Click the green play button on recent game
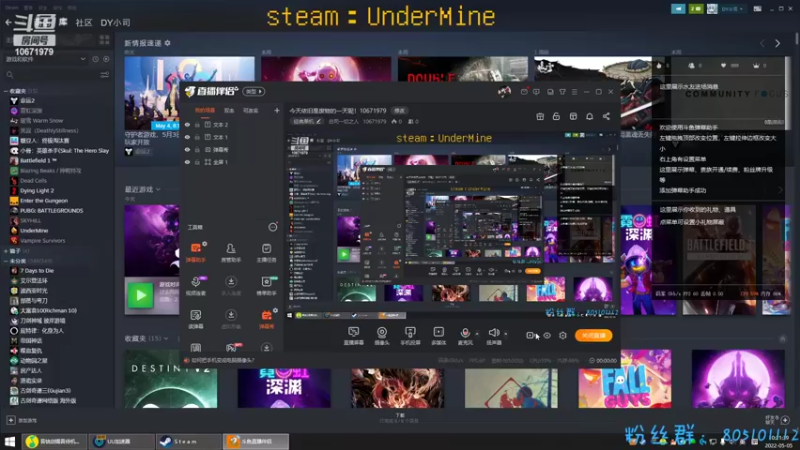 [x=140, y=295]
